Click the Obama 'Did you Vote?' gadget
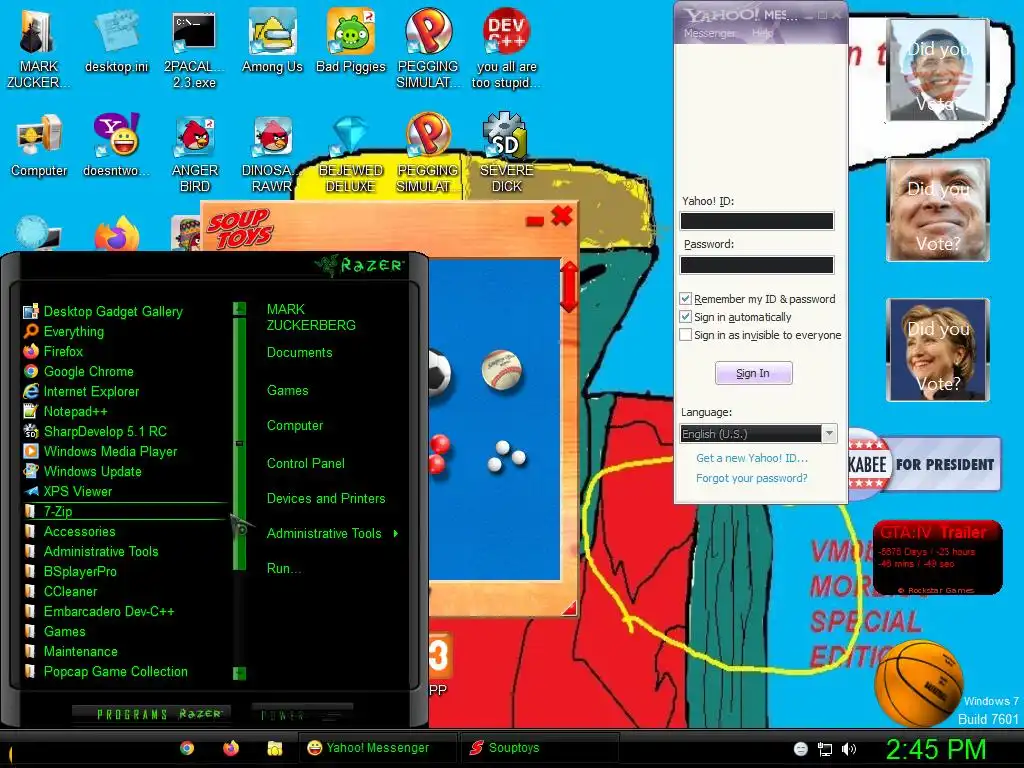 (937, 71)
